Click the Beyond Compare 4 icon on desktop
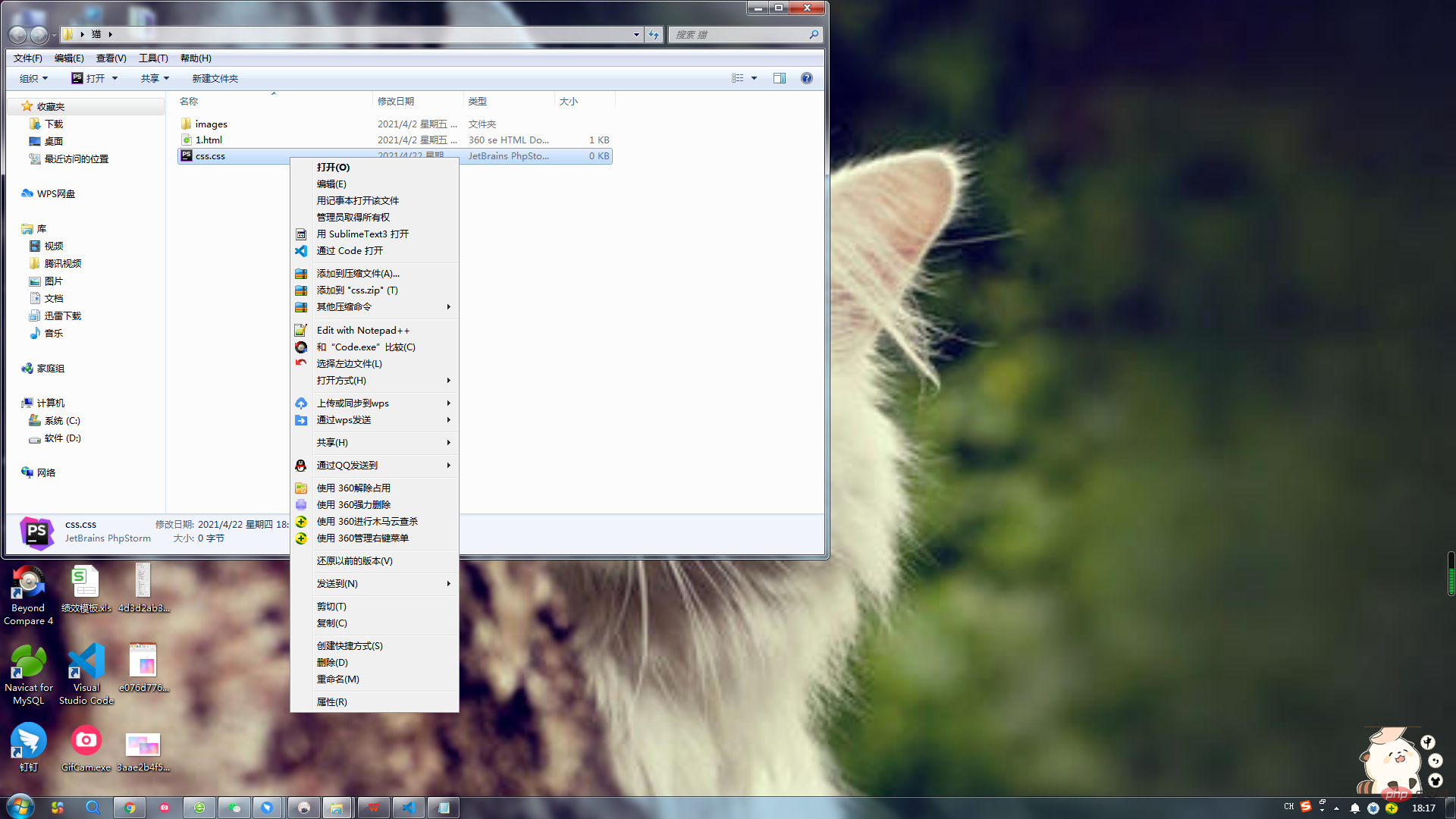This screenshot has width=1456, height=819. [x=27, y=591]
